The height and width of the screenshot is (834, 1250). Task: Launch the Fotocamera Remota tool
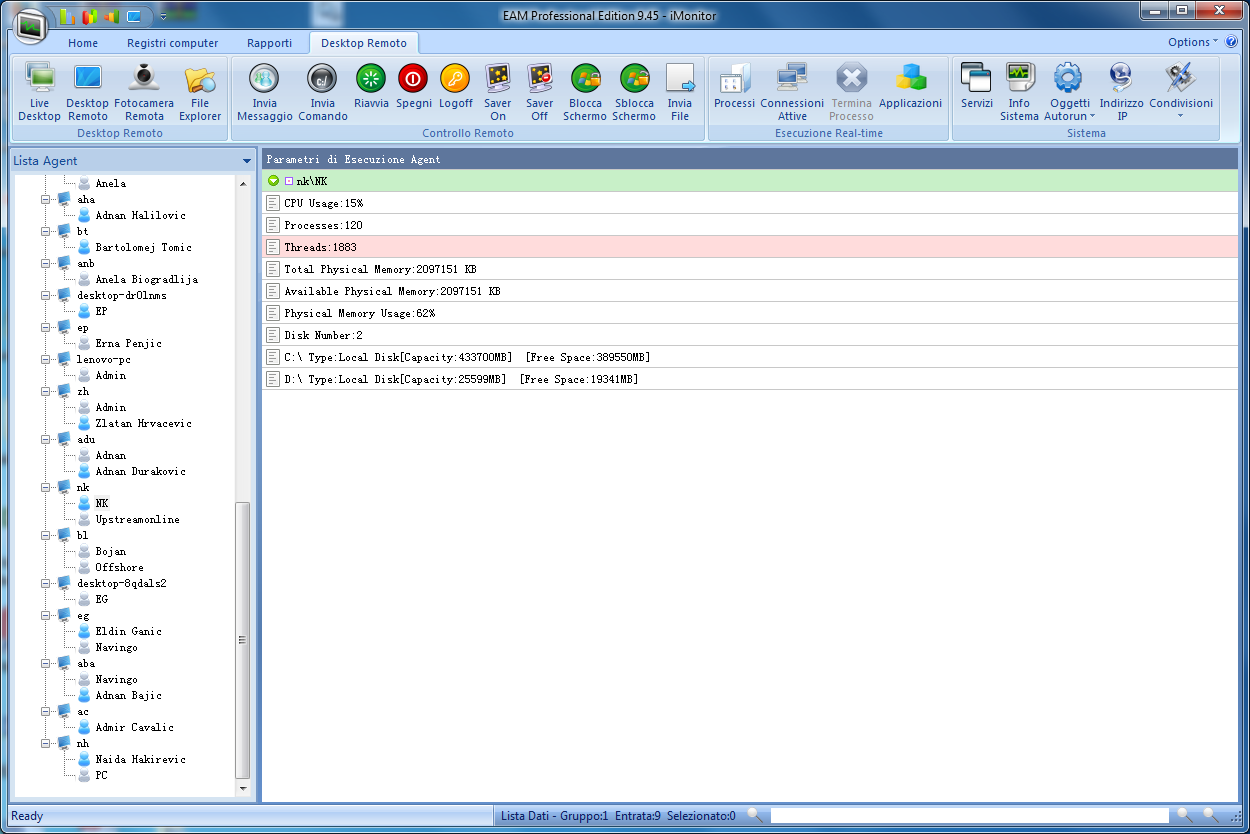[144, 92]
